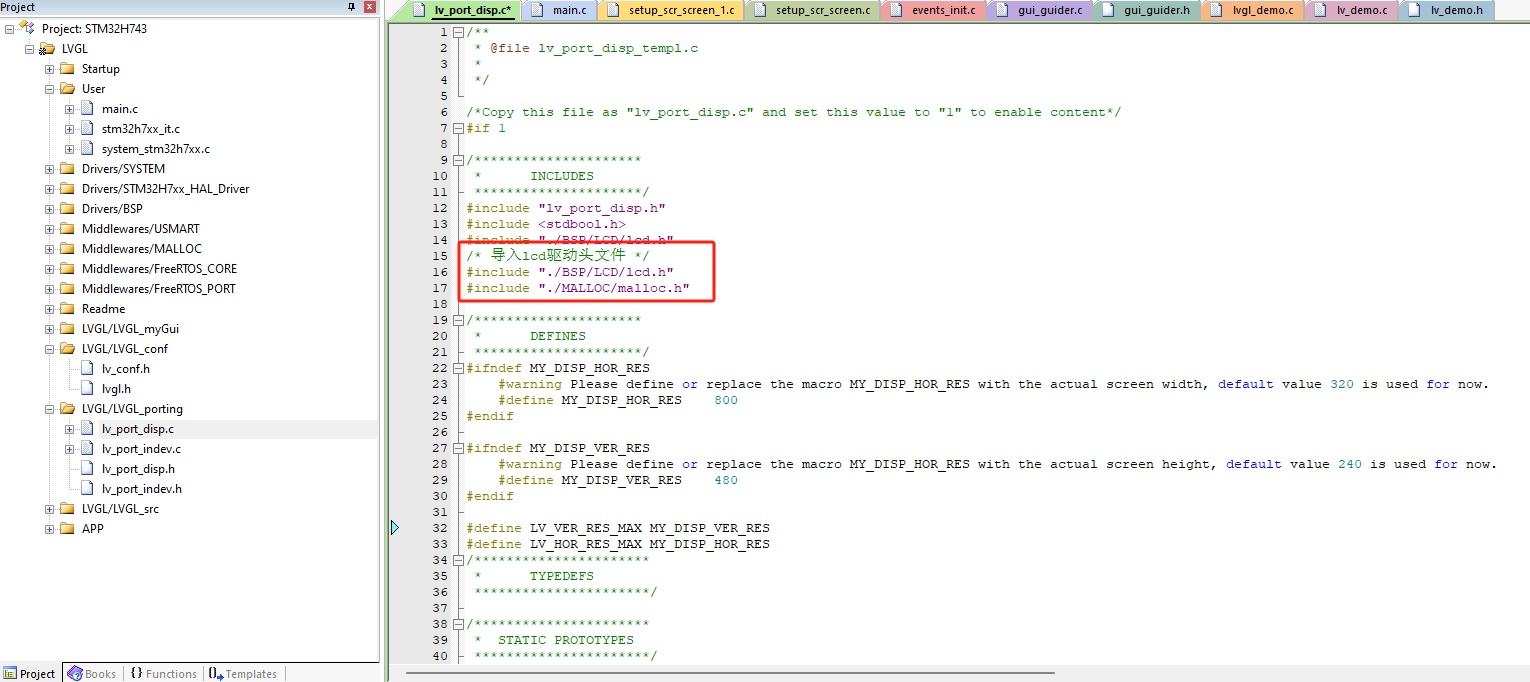
Task: Open the lvgl_demo.c tab
Action: pyautogui.click(x=1252, y=10)
